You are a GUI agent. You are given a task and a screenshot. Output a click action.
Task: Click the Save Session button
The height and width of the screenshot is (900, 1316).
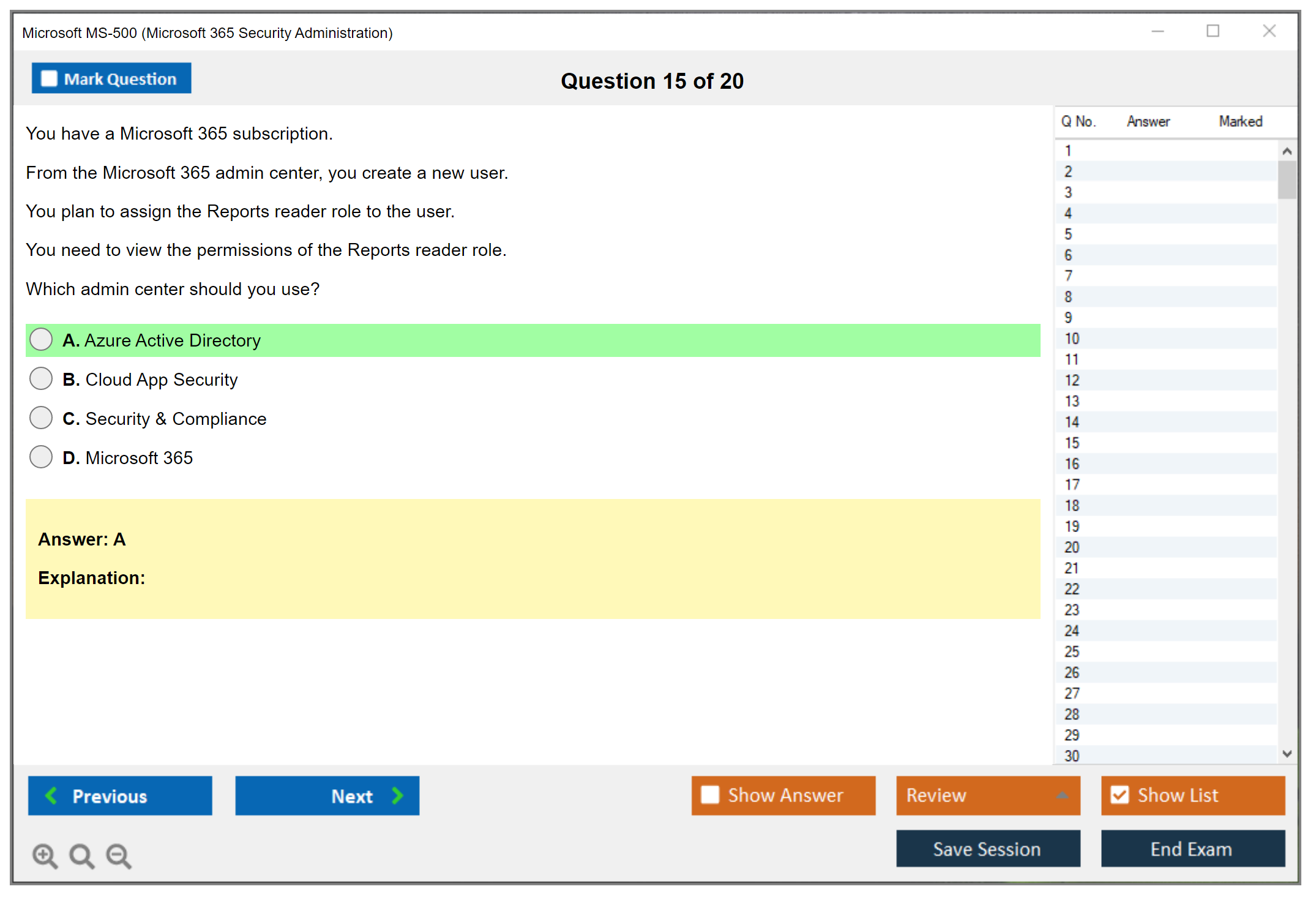[x=987, y=849]
